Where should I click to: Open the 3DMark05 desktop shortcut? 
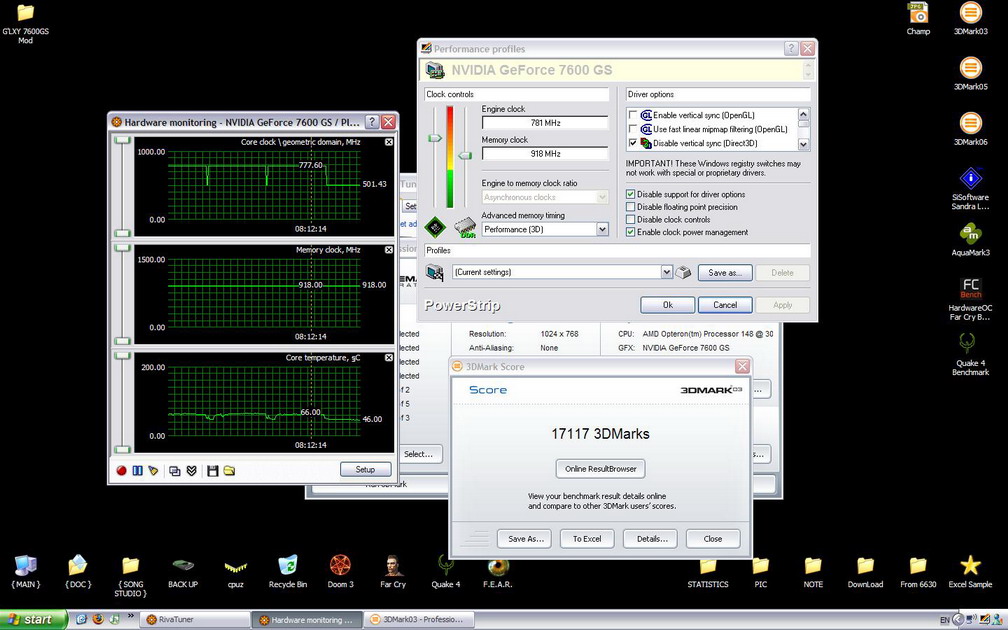(970, 73)
